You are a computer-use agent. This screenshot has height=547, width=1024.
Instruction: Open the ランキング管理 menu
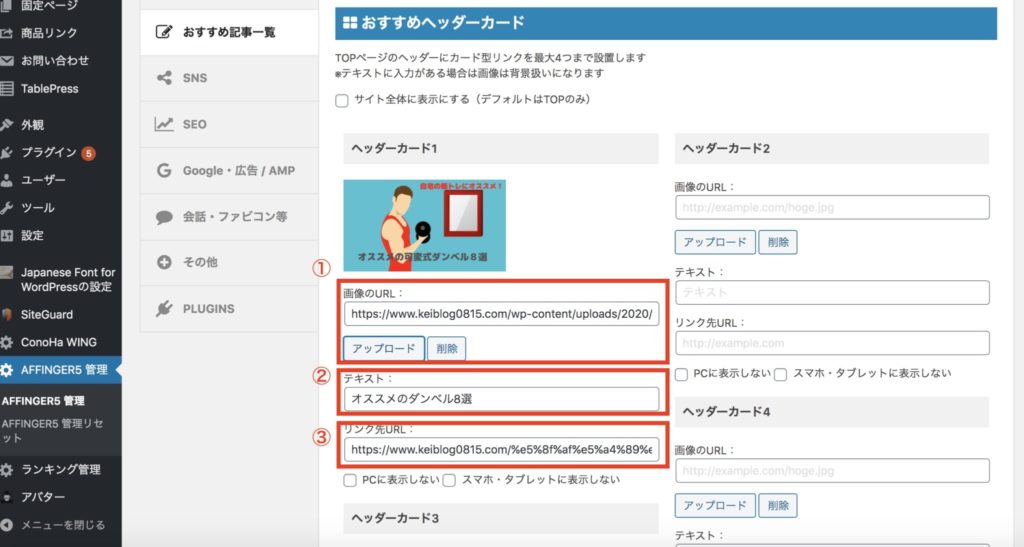(60, 469)
